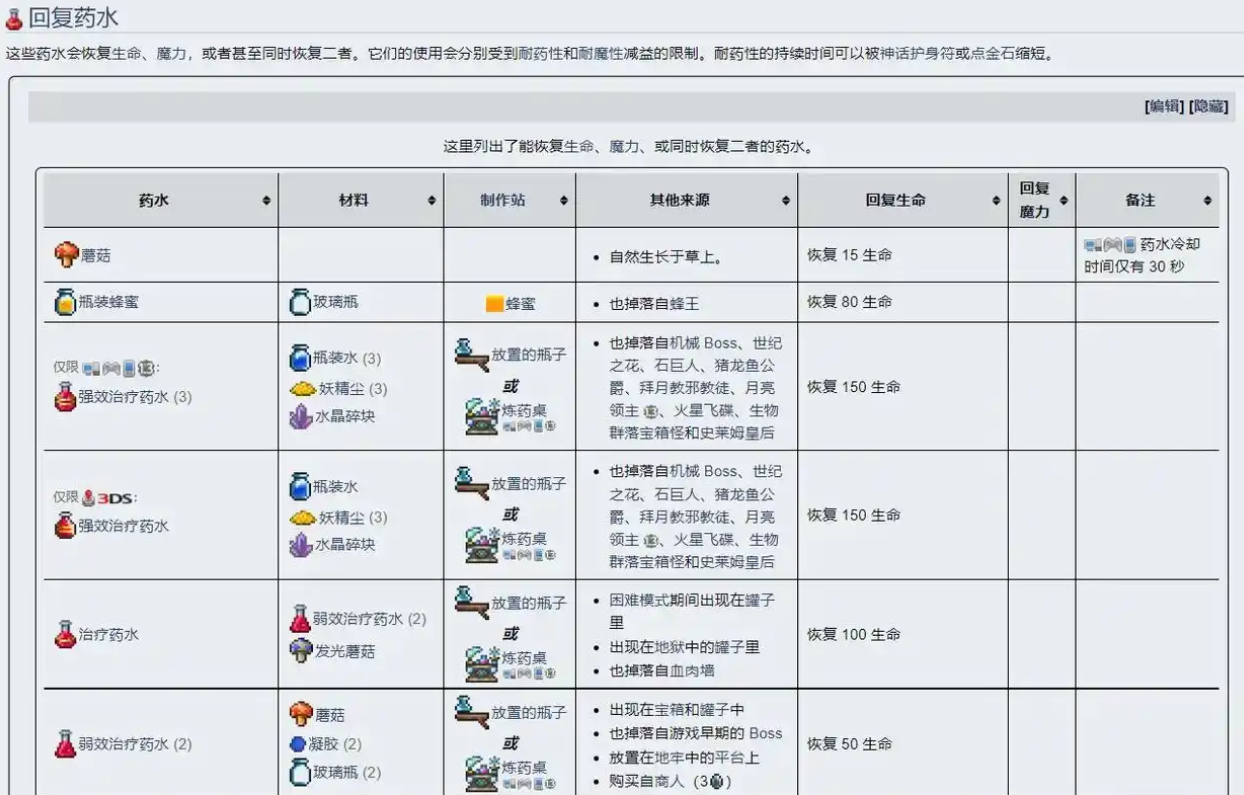Click the red potion icon beside 治疗药水
1244x795 pixels.
coord(66,634)
